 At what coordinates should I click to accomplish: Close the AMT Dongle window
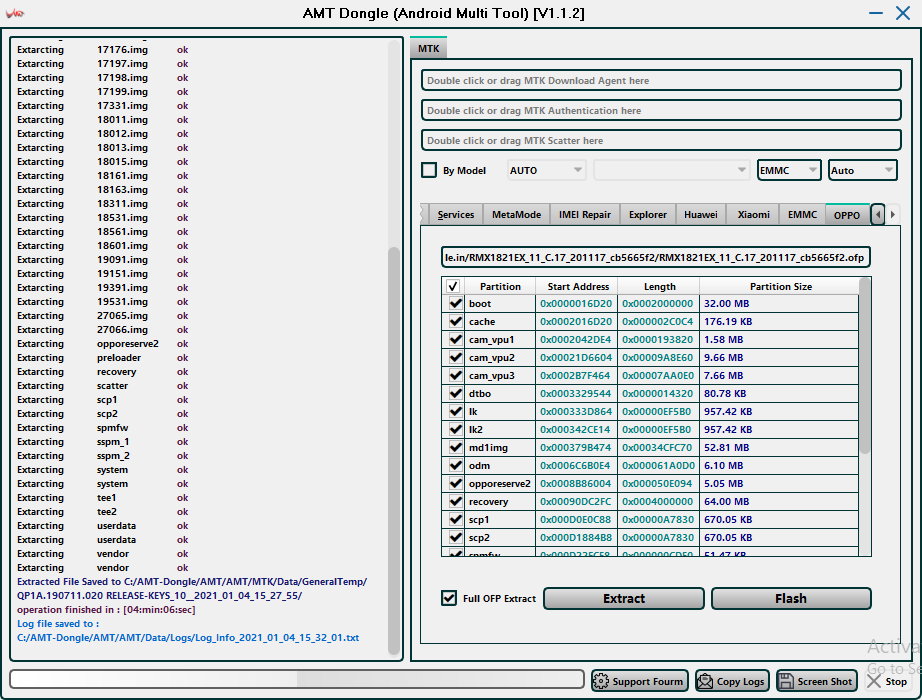coord(903,13)
